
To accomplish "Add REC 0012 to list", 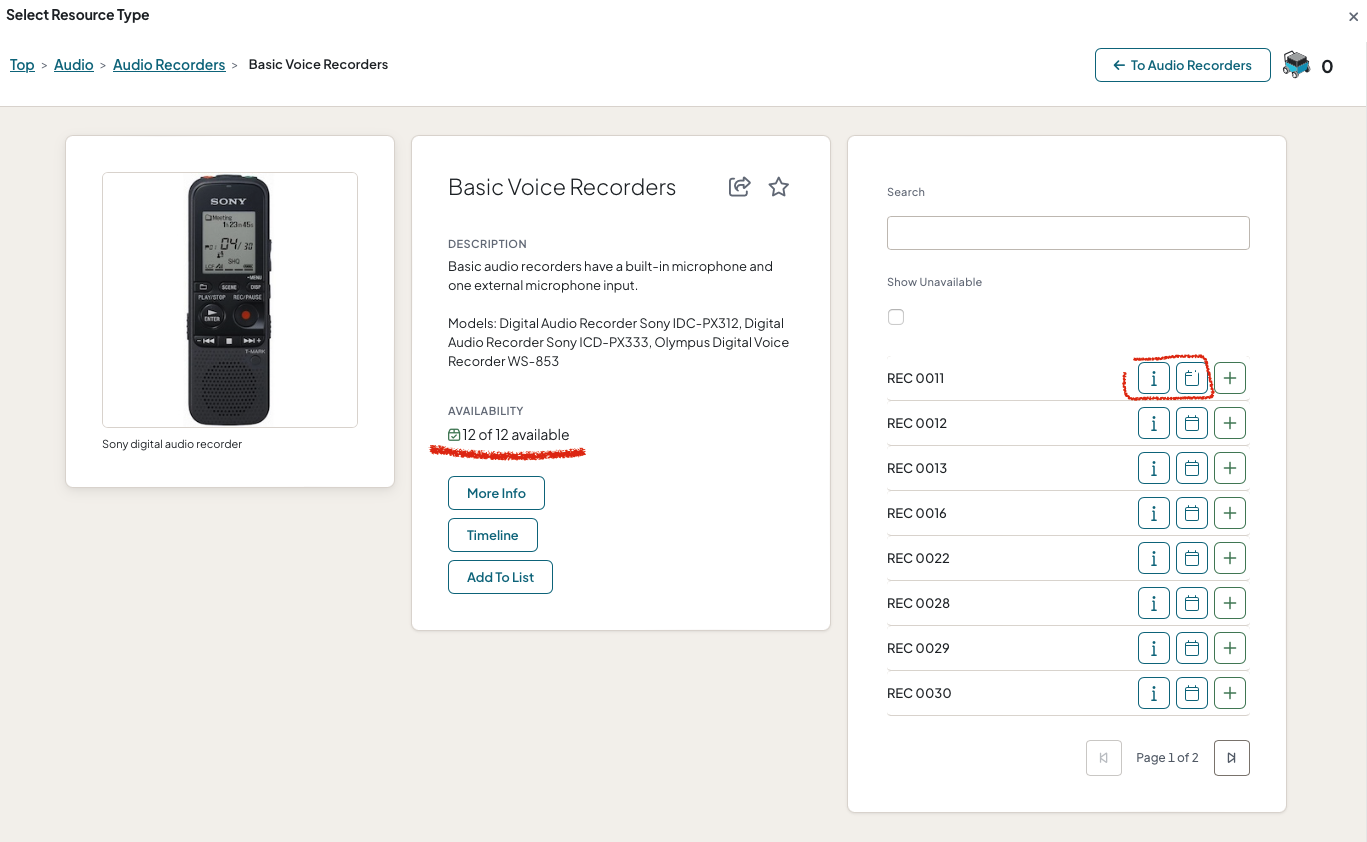I will pos(1230,423).
